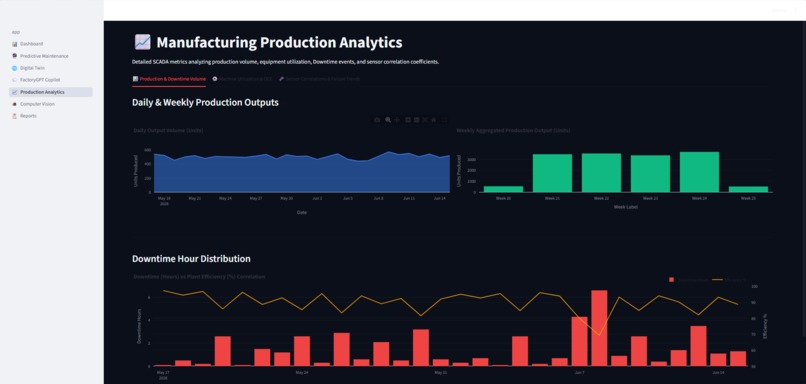Screen dimensions: 806x384
Task: Click the 'Week 20' axis label
Action: tap(503, 198)
